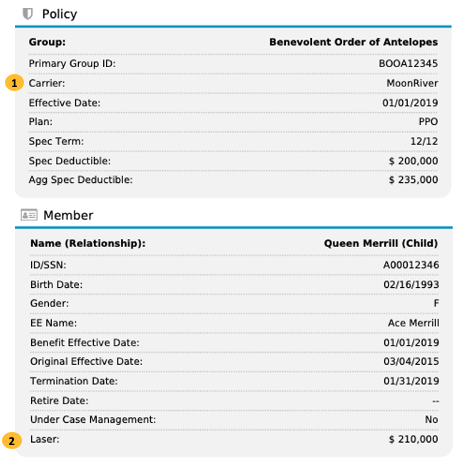470x467 pixels.
Task: Click the member name Queen Merrill (Child)
Action: [x=381, y=243]
